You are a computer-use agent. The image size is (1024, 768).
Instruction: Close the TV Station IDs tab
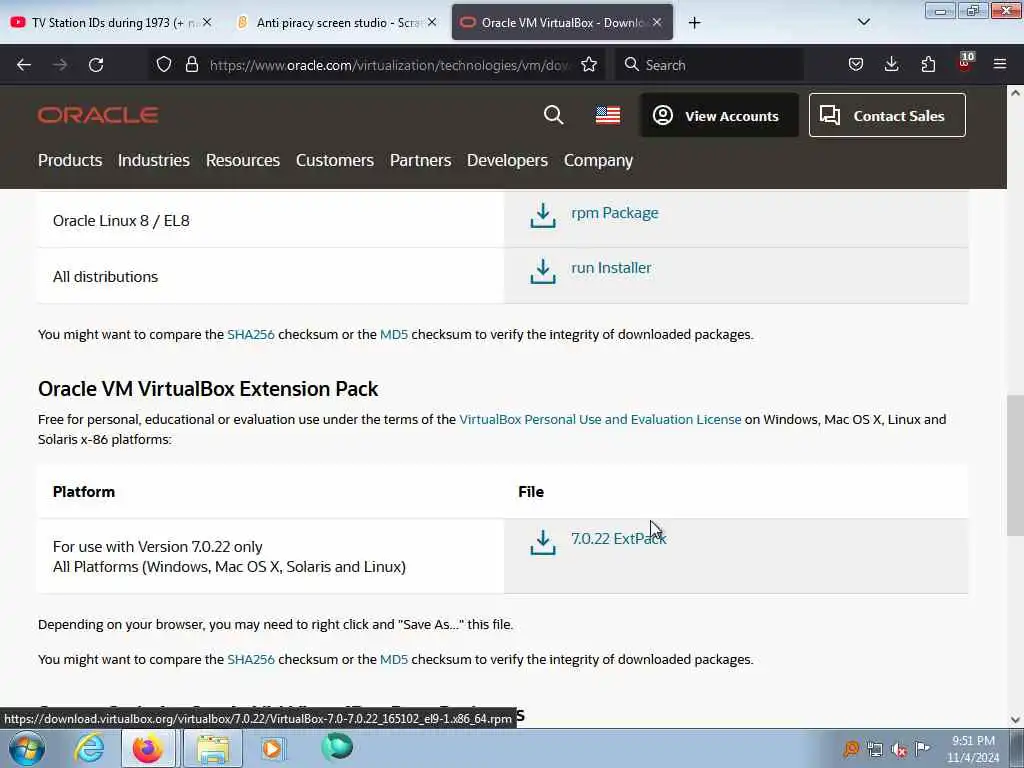[x=207, y=22]
